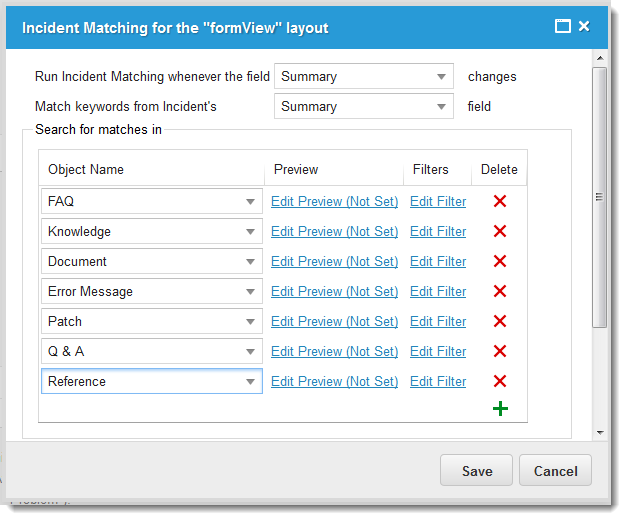The height and width of the screenshot is (520, 626).
Task: Open the Reference object name dropdown
Action: [250, 382]
